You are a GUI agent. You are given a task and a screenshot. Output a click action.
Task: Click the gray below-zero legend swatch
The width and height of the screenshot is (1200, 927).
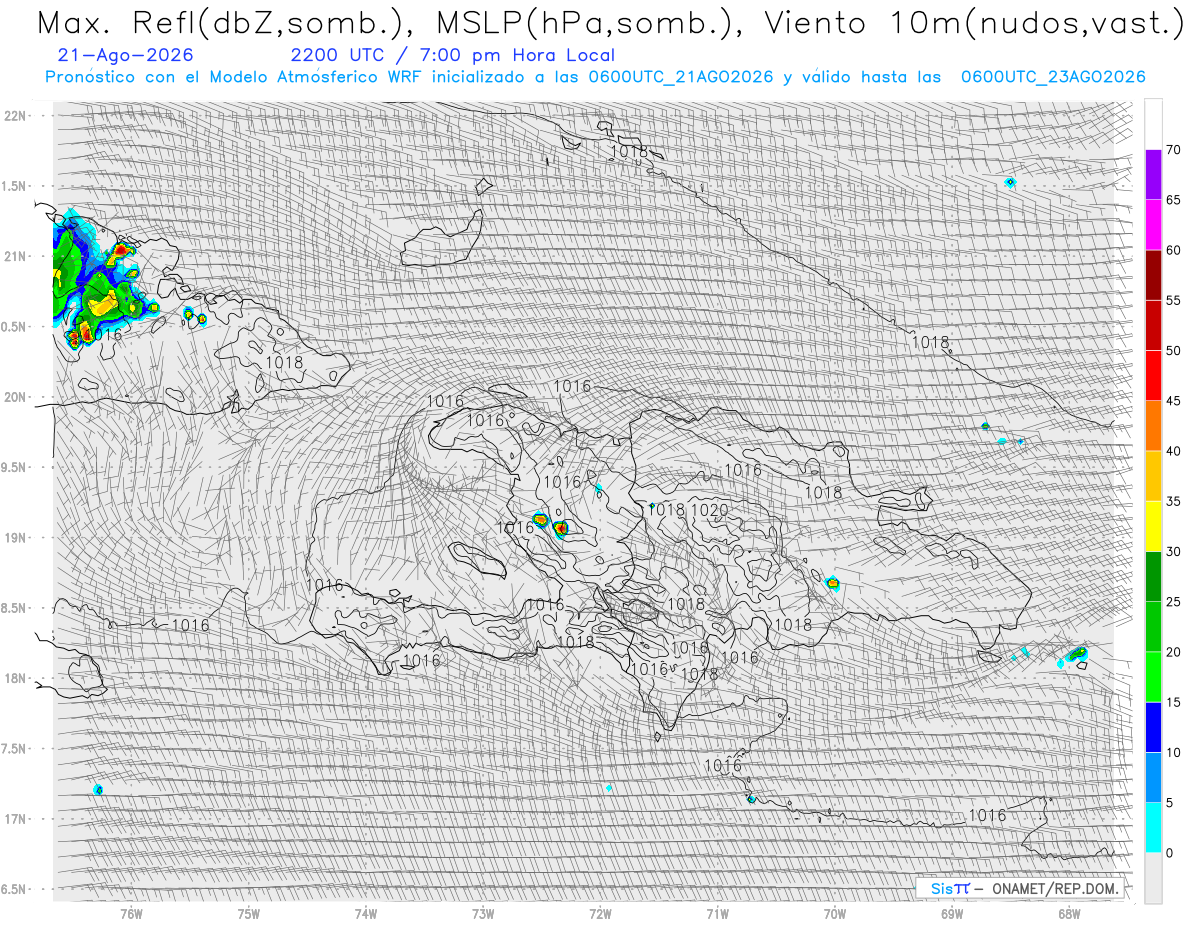[1153, 878]
